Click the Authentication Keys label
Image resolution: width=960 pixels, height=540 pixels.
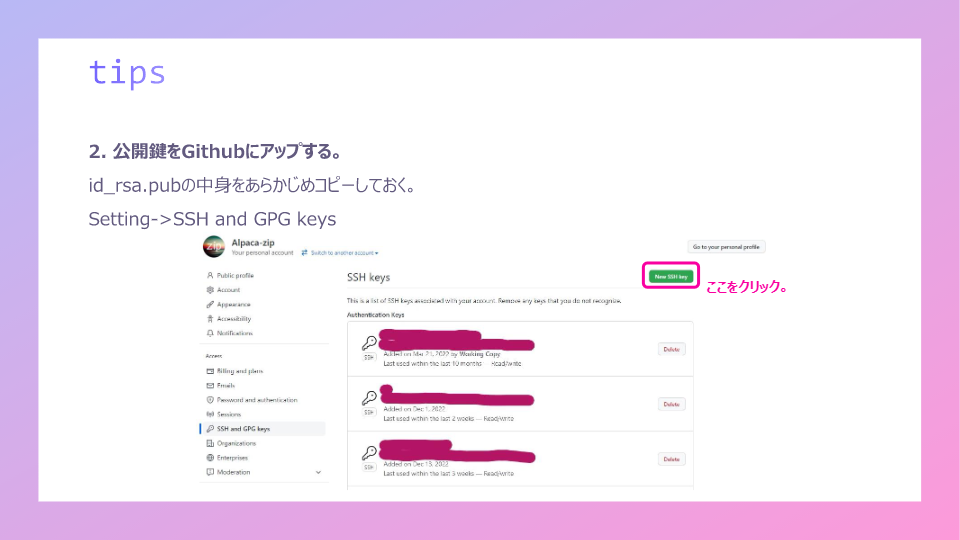pyautogui.click(x=376, y=315)
